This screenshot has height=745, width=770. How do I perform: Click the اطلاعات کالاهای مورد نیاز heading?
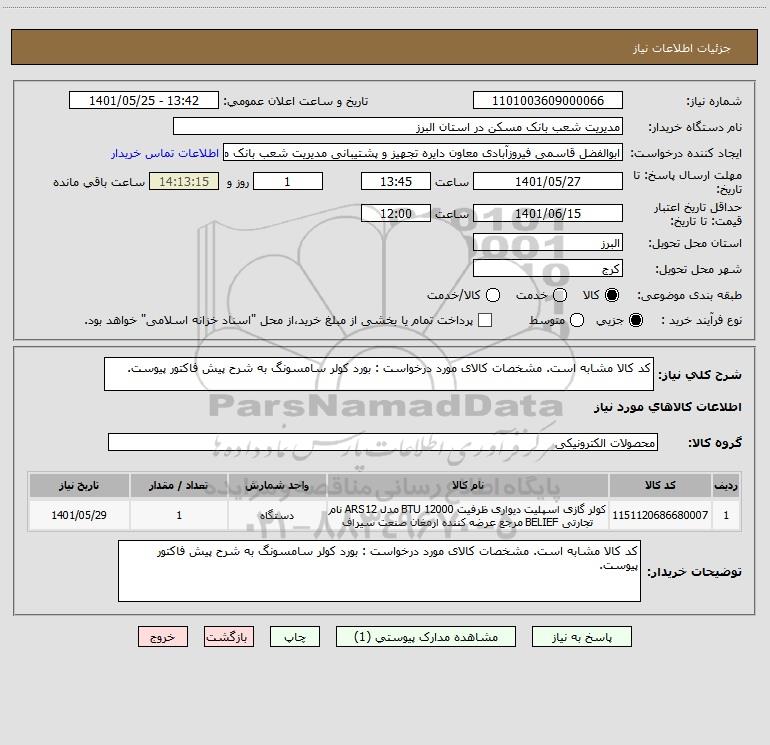[668, 407]
